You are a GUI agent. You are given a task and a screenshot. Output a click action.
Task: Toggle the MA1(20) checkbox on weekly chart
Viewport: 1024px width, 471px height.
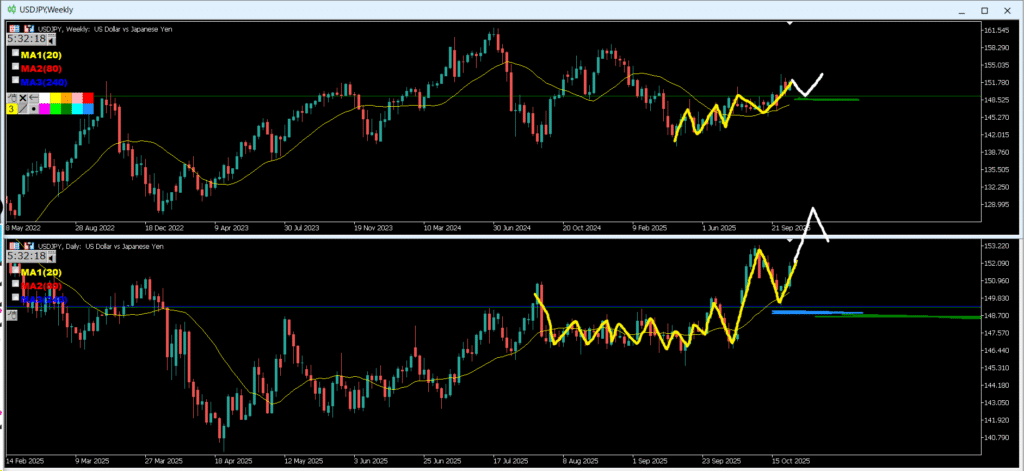(15, 52)
